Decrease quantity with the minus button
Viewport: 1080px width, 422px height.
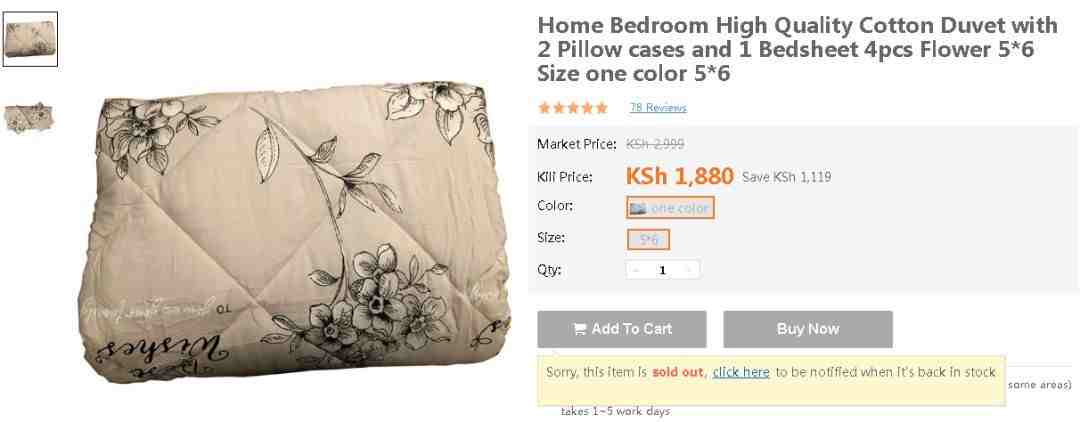(636, 270)
